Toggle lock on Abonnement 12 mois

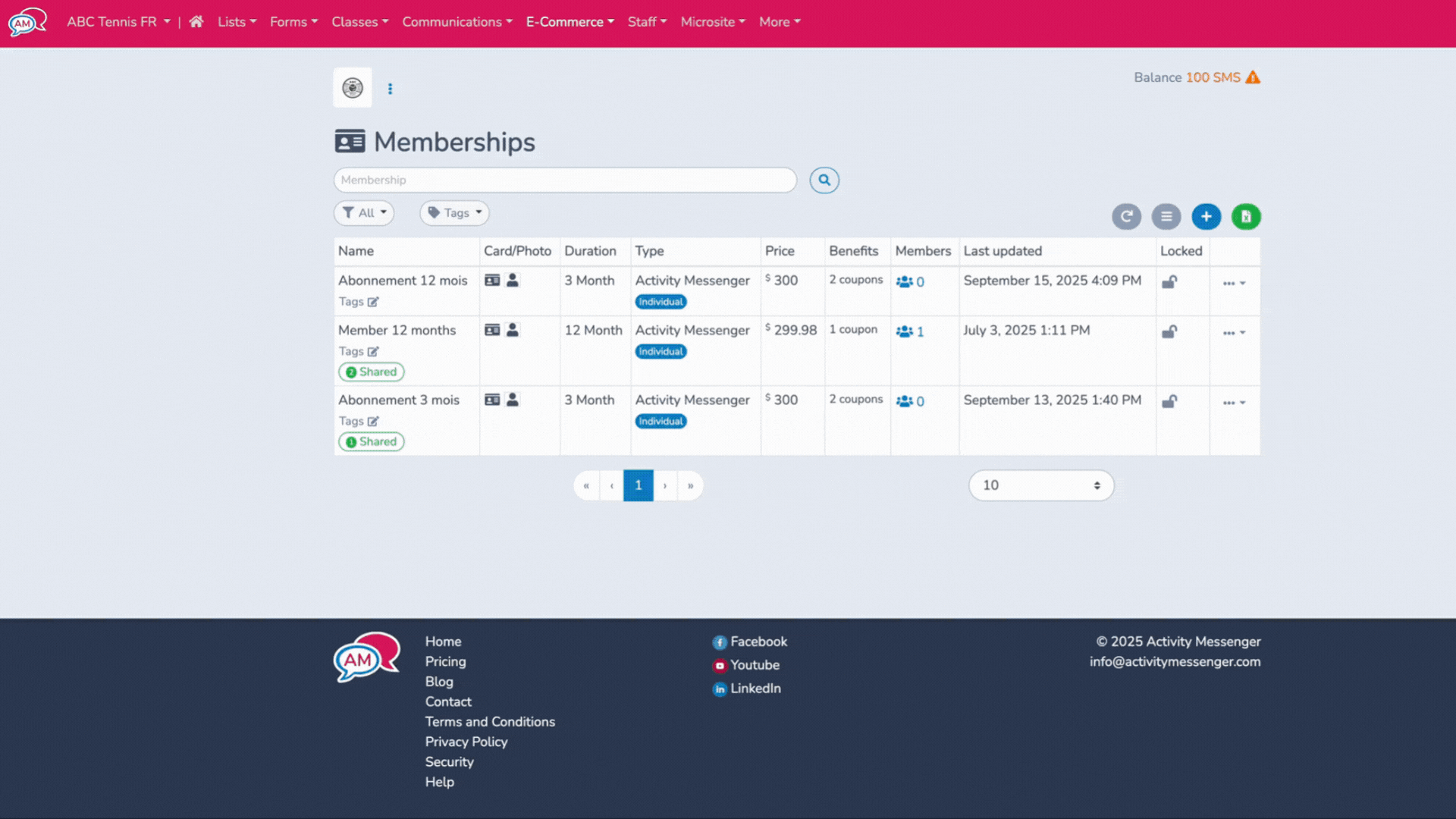[x=1169, y=281]
